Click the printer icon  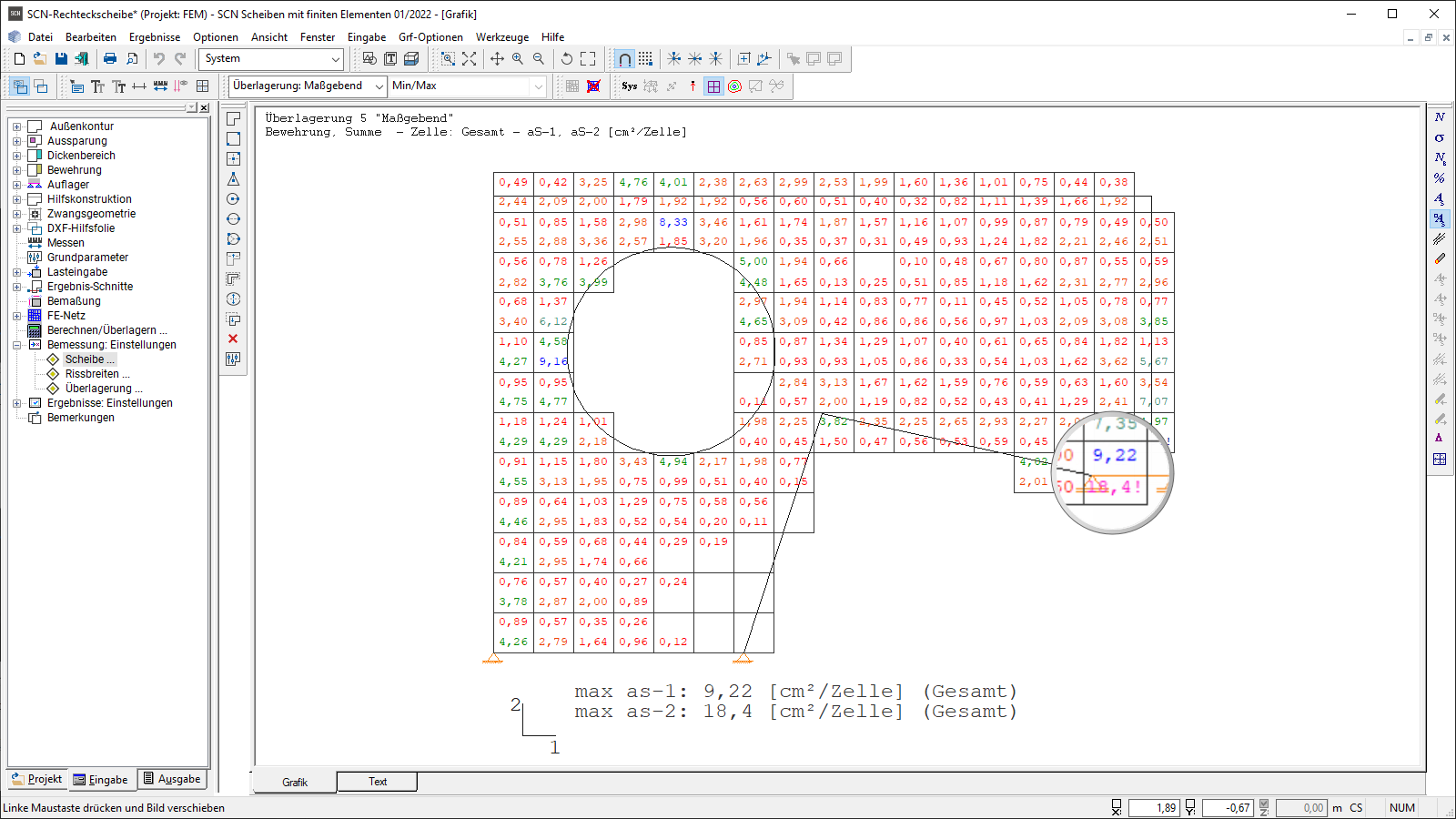pos(110,58)
